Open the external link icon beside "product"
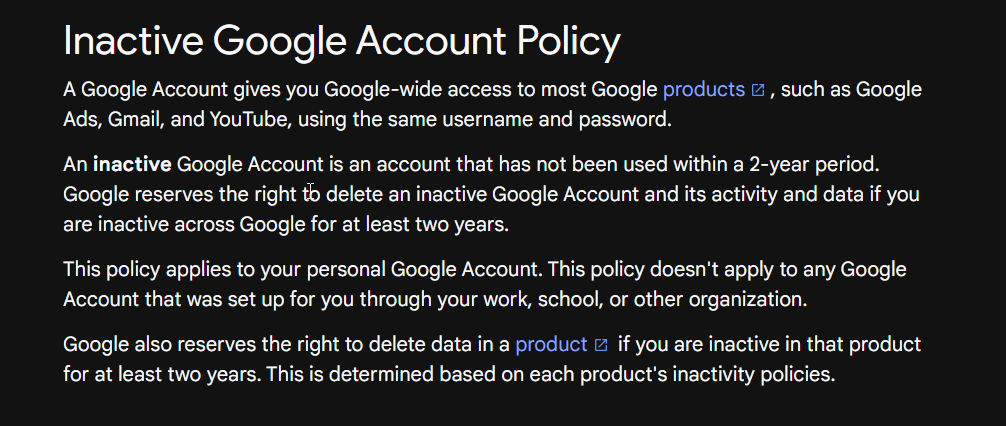Image resolution: width=1006 pixels, height=426 pixels. pos(601,345)
